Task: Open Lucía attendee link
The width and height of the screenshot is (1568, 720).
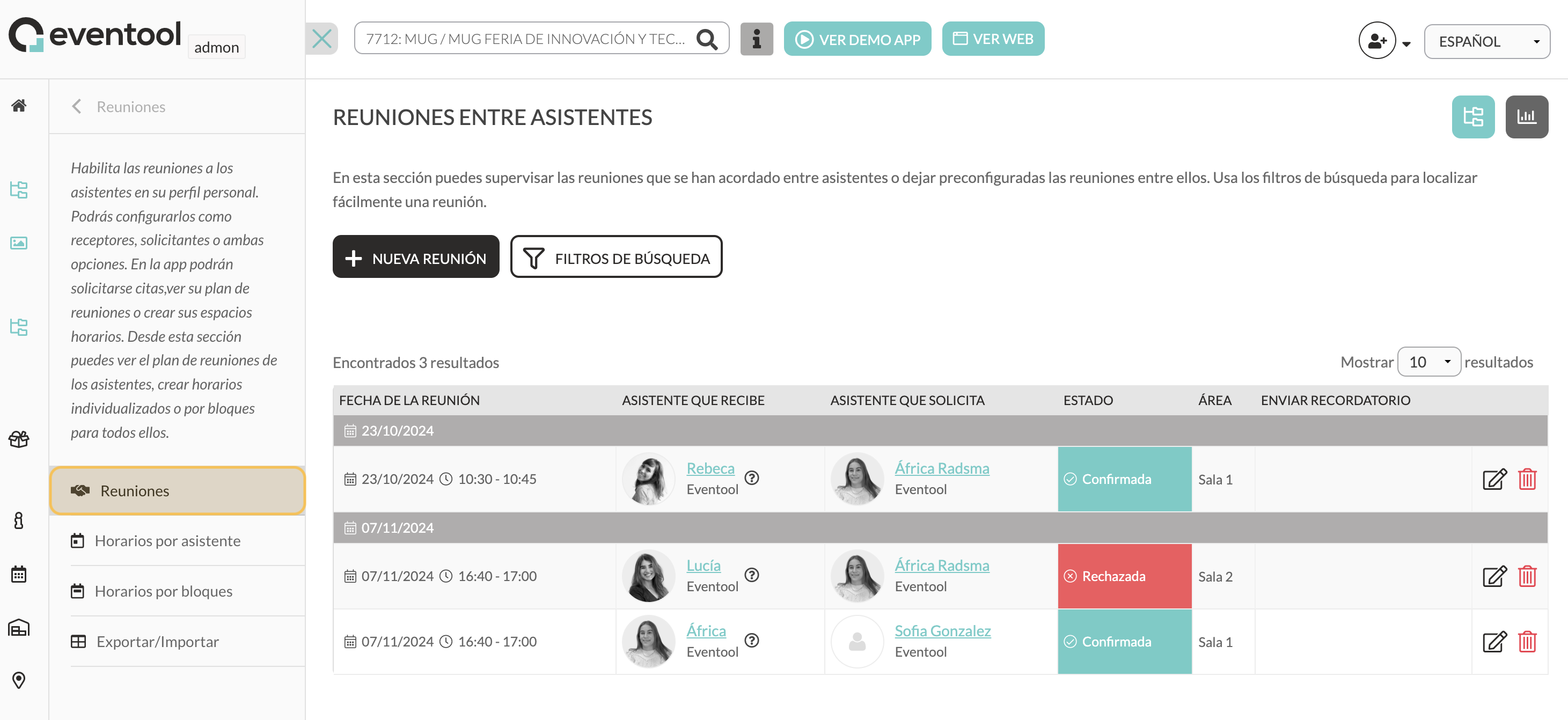Action: 703,566
